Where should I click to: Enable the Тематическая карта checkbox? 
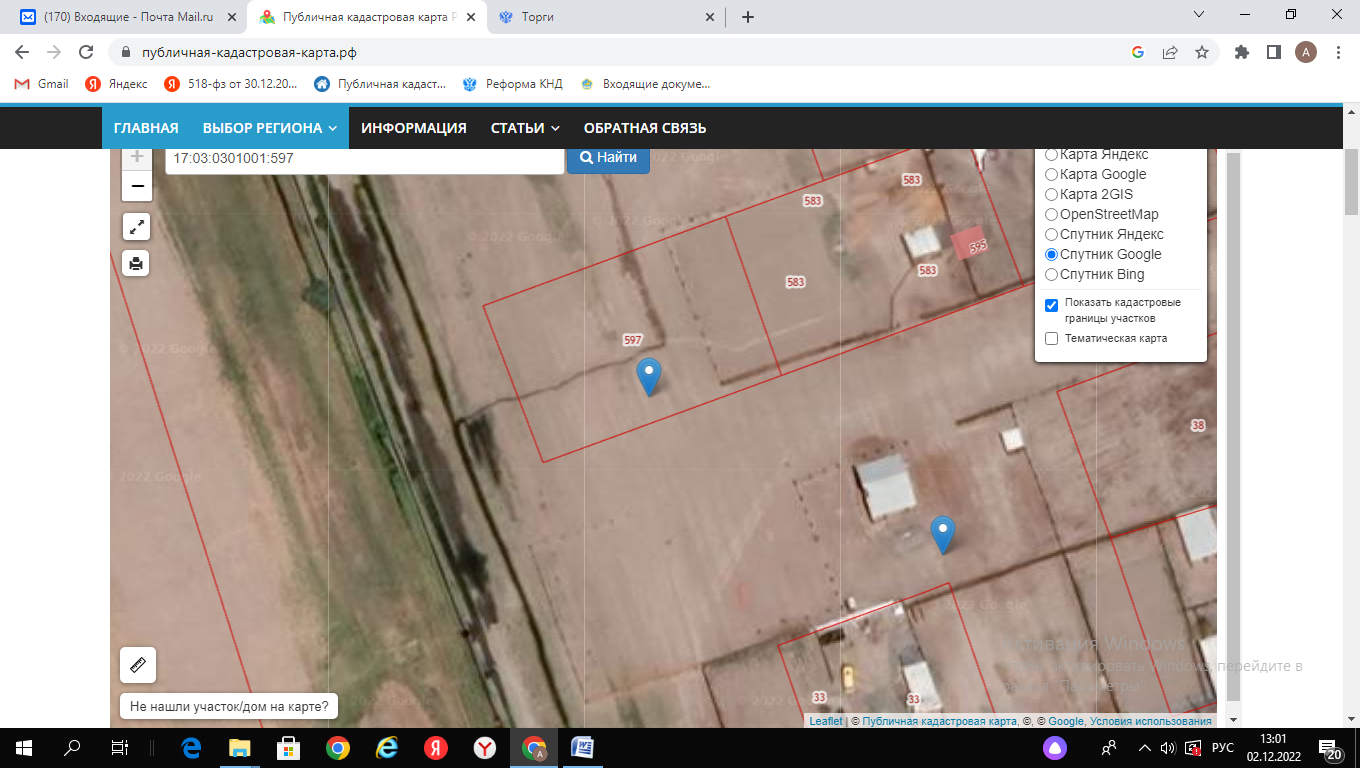pos(1051,338)
